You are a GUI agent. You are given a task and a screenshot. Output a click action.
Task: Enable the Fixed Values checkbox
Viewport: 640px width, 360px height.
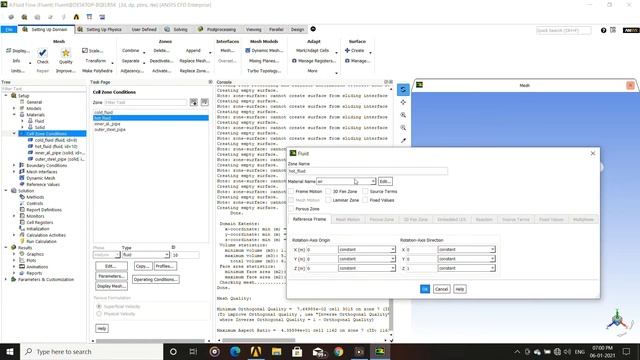coord(365,200)
